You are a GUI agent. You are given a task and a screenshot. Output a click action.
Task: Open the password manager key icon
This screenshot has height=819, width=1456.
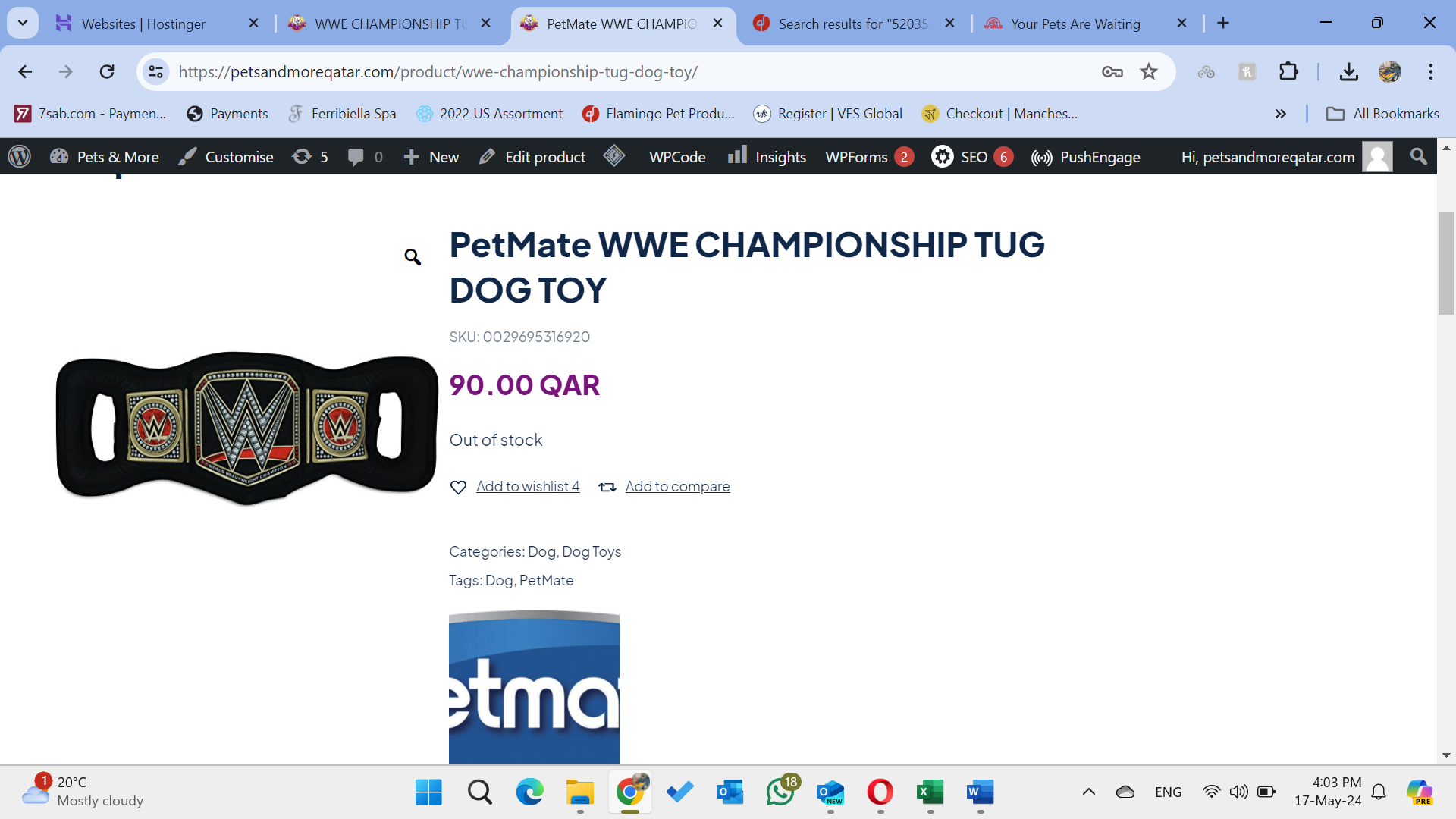tap(1112, 72)
